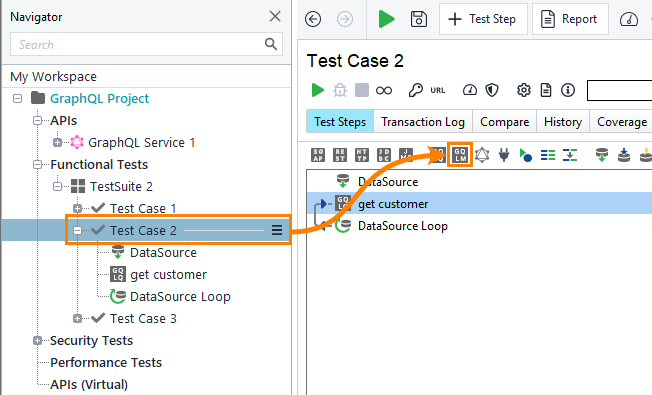Expand the Security Tests node

tap(37, 341)
